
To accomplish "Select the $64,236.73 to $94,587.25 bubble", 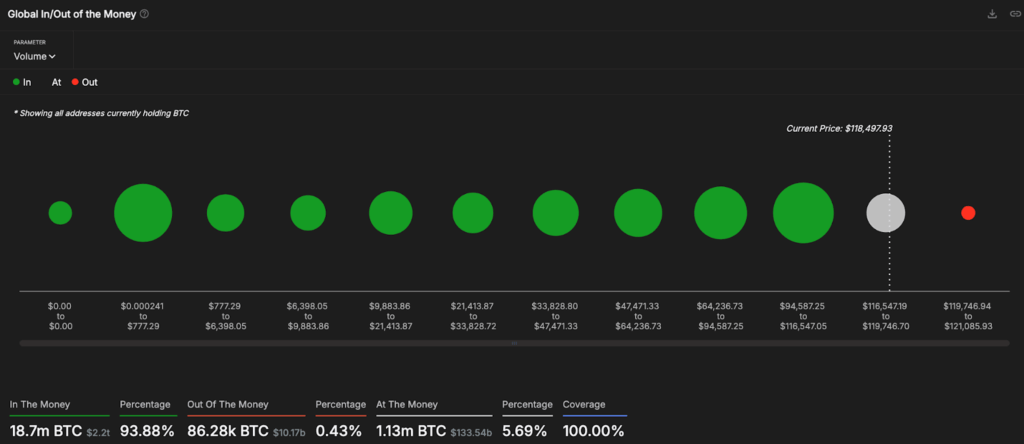I will tap(720, 213).
